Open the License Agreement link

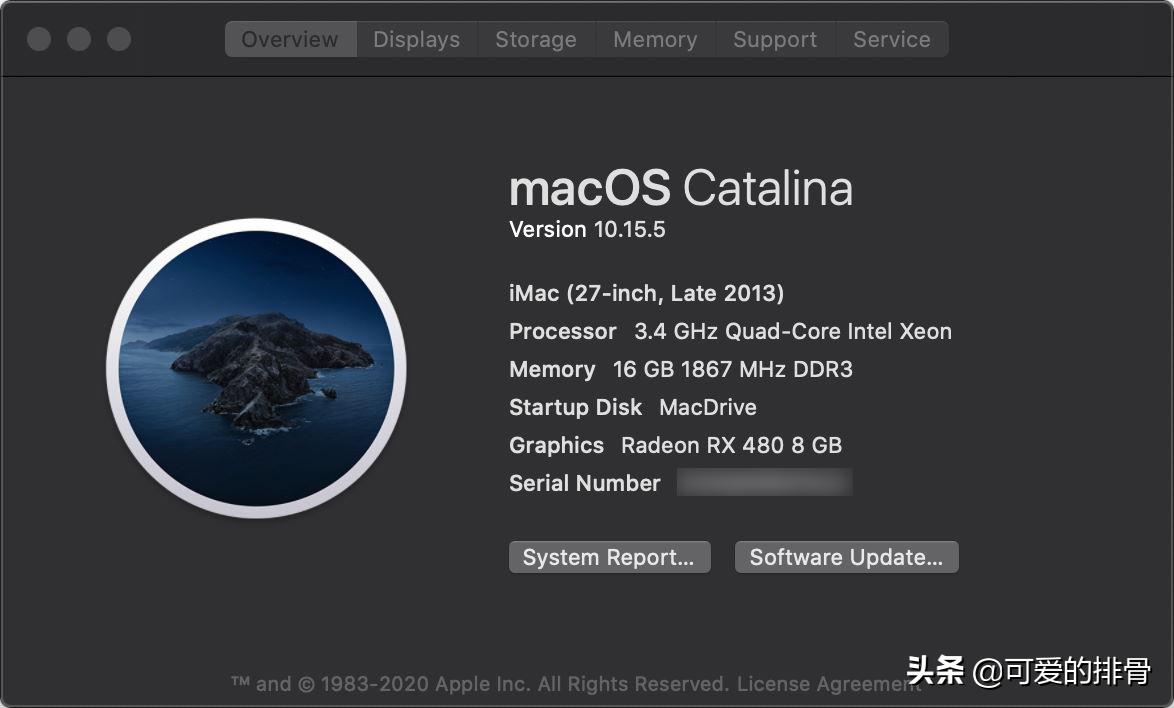pyautogui.click(x=828, y=684)
